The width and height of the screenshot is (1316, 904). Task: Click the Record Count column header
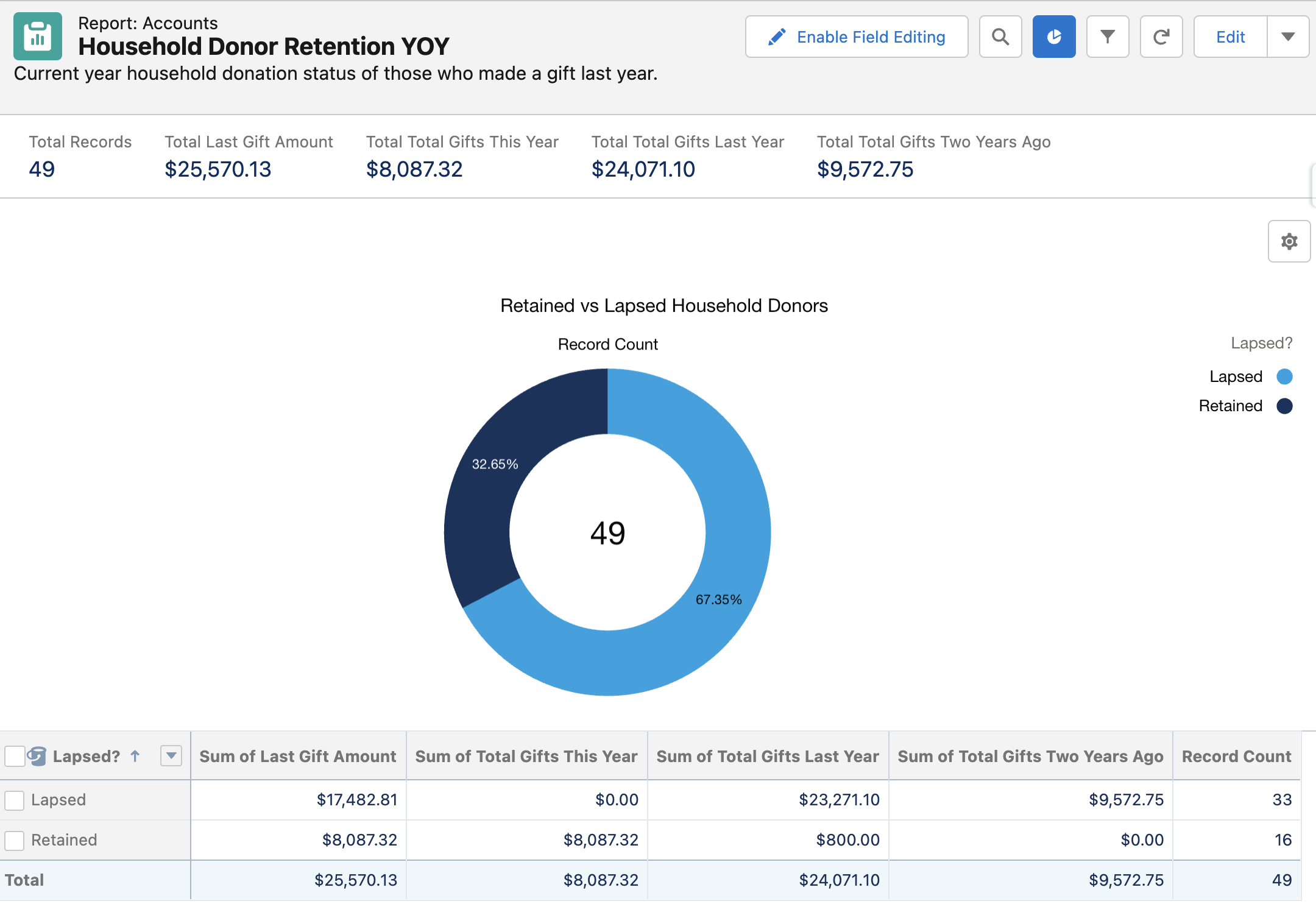(x=1236, y=756)
